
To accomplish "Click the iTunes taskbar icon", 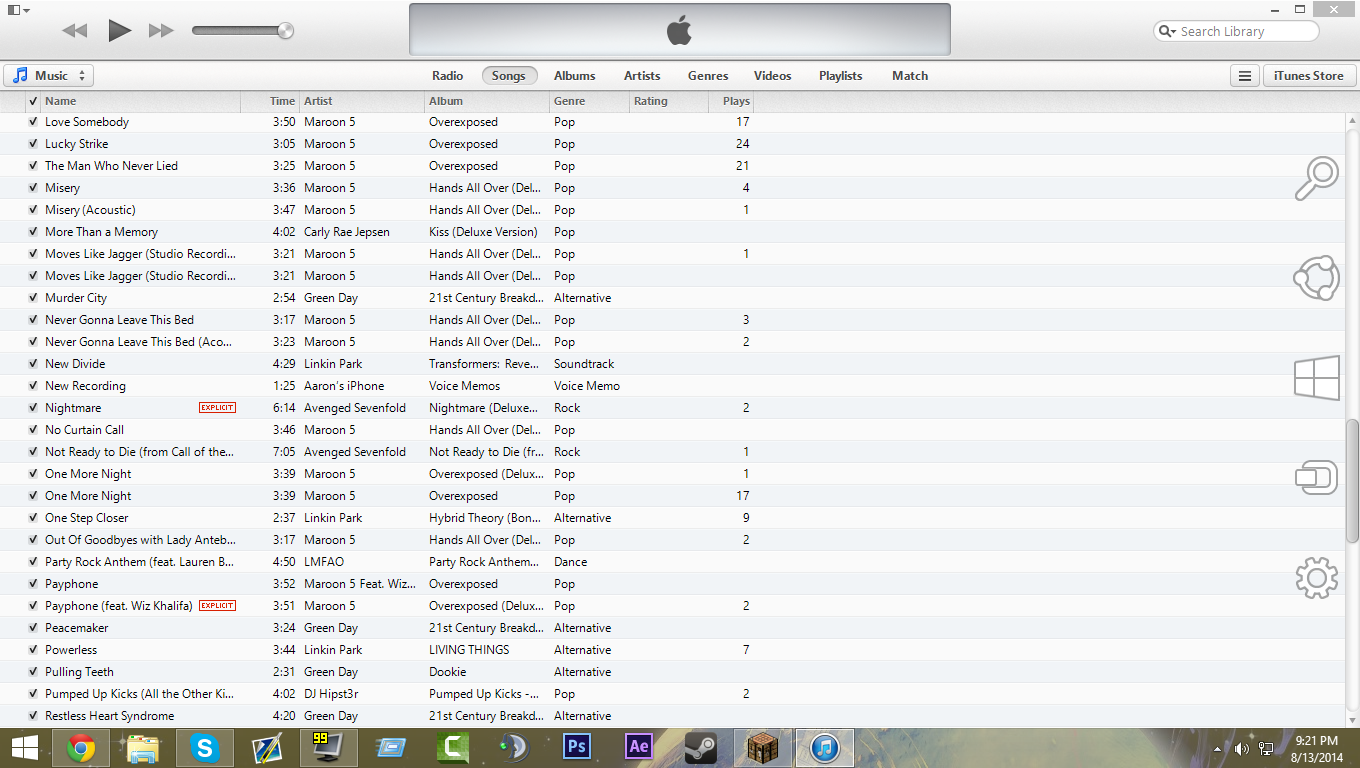I will pos(824,748).
